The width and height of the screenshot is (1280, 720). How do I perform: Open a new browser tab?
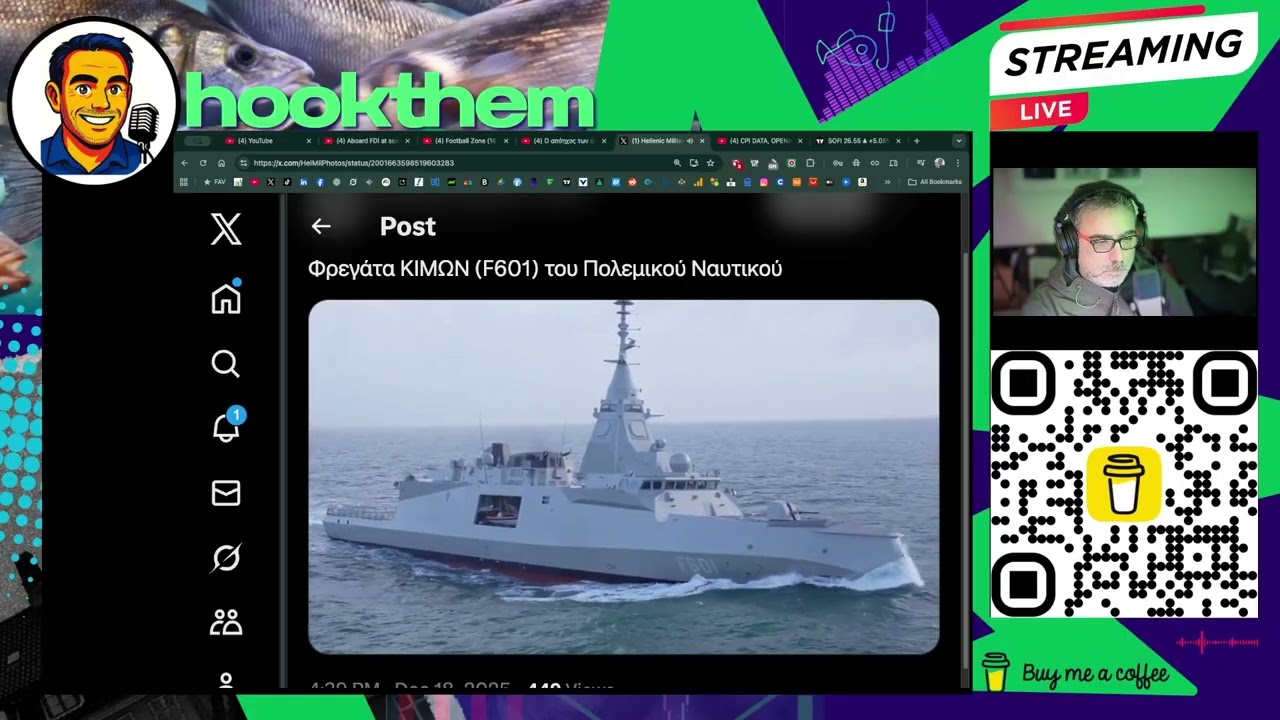[x=917, y=141]
